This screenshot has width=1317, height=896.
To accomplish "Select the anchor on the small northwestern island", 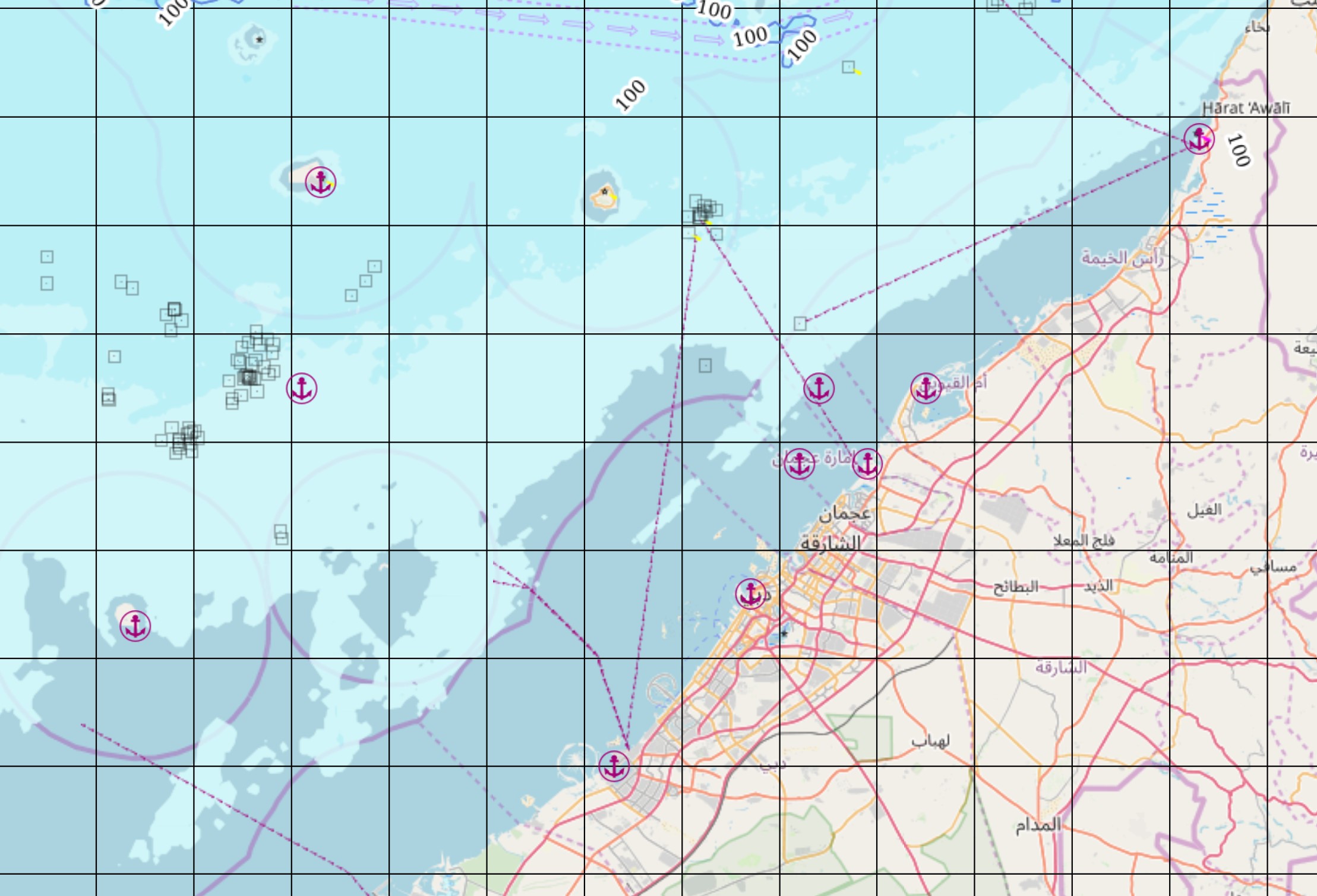I will (321, 182).
